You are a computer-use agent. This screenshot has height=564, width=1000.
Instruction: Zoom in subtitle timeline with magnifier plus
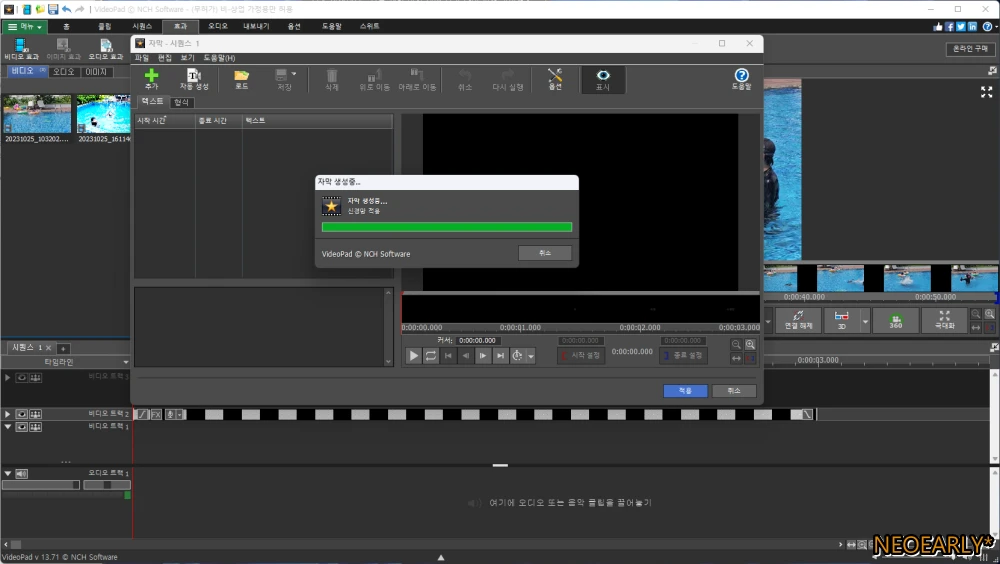pos(750,345)
